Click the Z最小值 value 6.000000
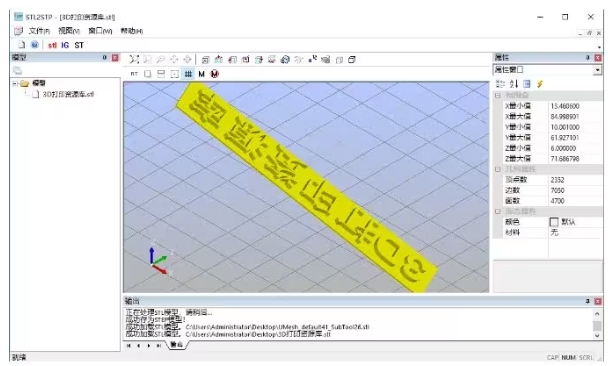The width and height of the screenshot is (608, 366). point(563,148)
